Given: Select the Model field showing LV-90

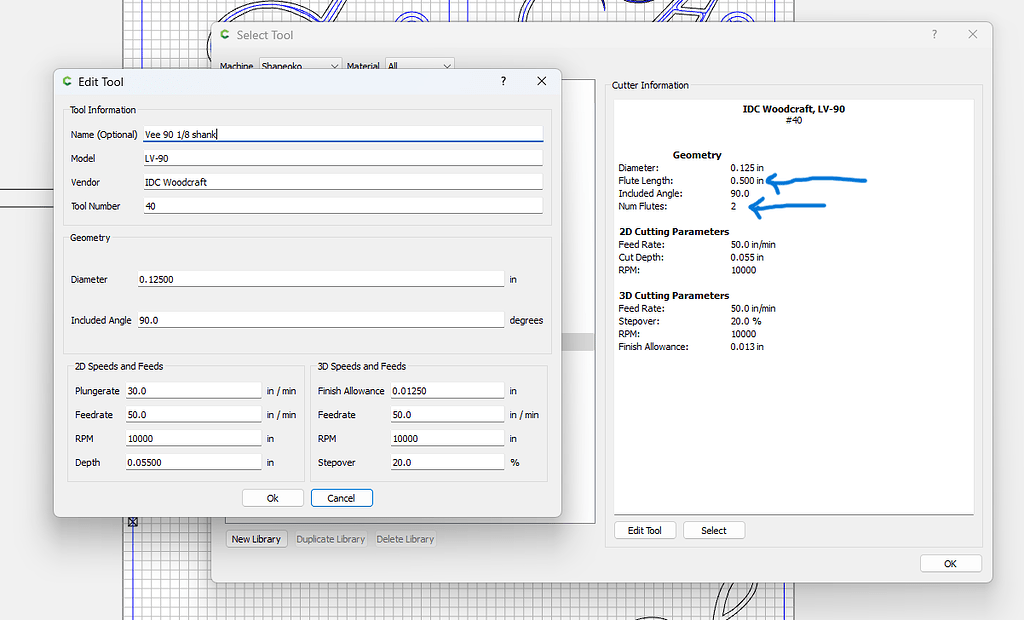Looking at the screenshot, I should point(342,157).
